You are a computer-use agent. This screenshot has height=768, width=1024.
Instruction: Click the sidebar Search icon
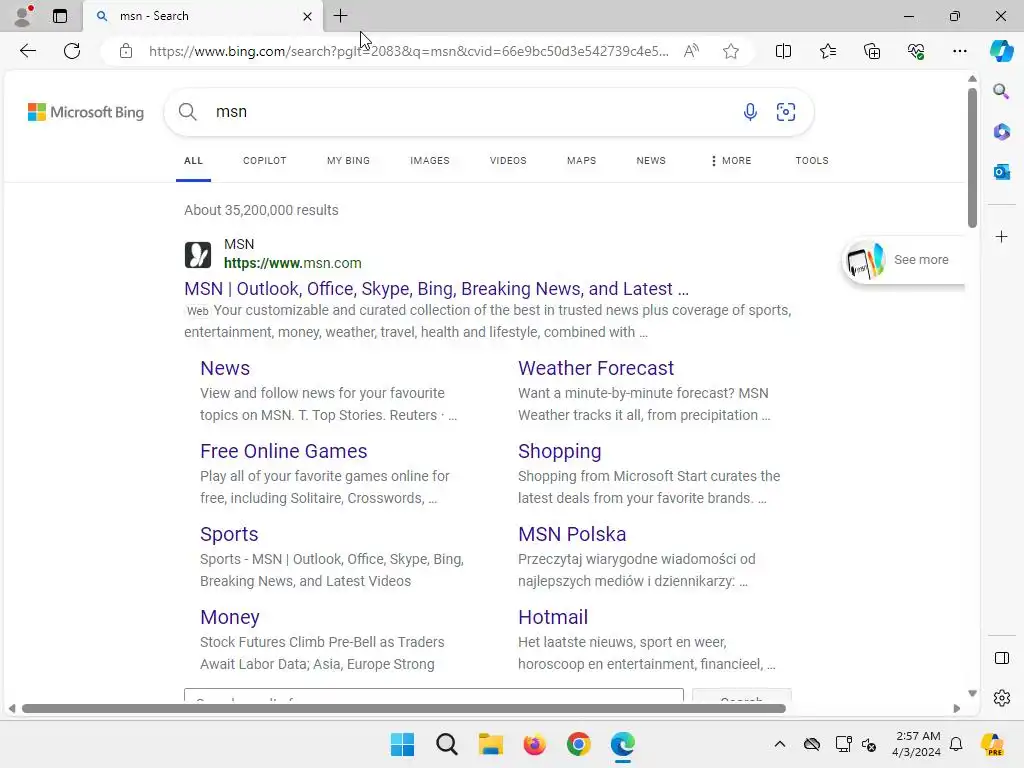(x=1001, y=91)
